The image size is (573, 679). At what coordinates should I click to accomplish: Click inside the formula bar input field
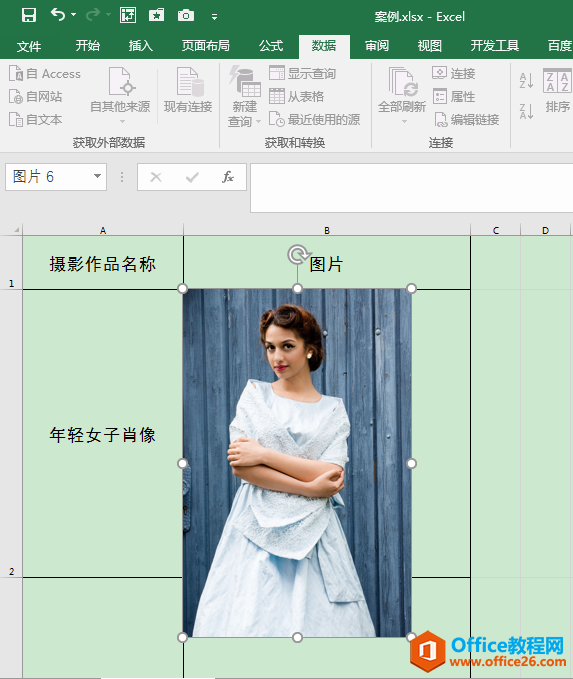411,188
